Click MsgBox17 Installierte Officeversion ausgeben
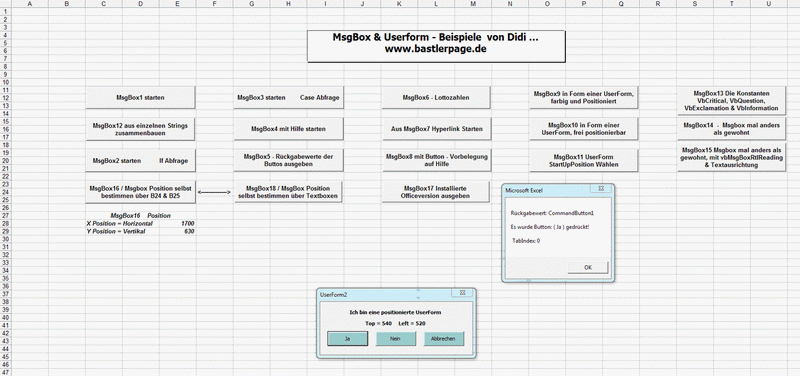The width and height of the screenshot is (800, 376). 436,192
